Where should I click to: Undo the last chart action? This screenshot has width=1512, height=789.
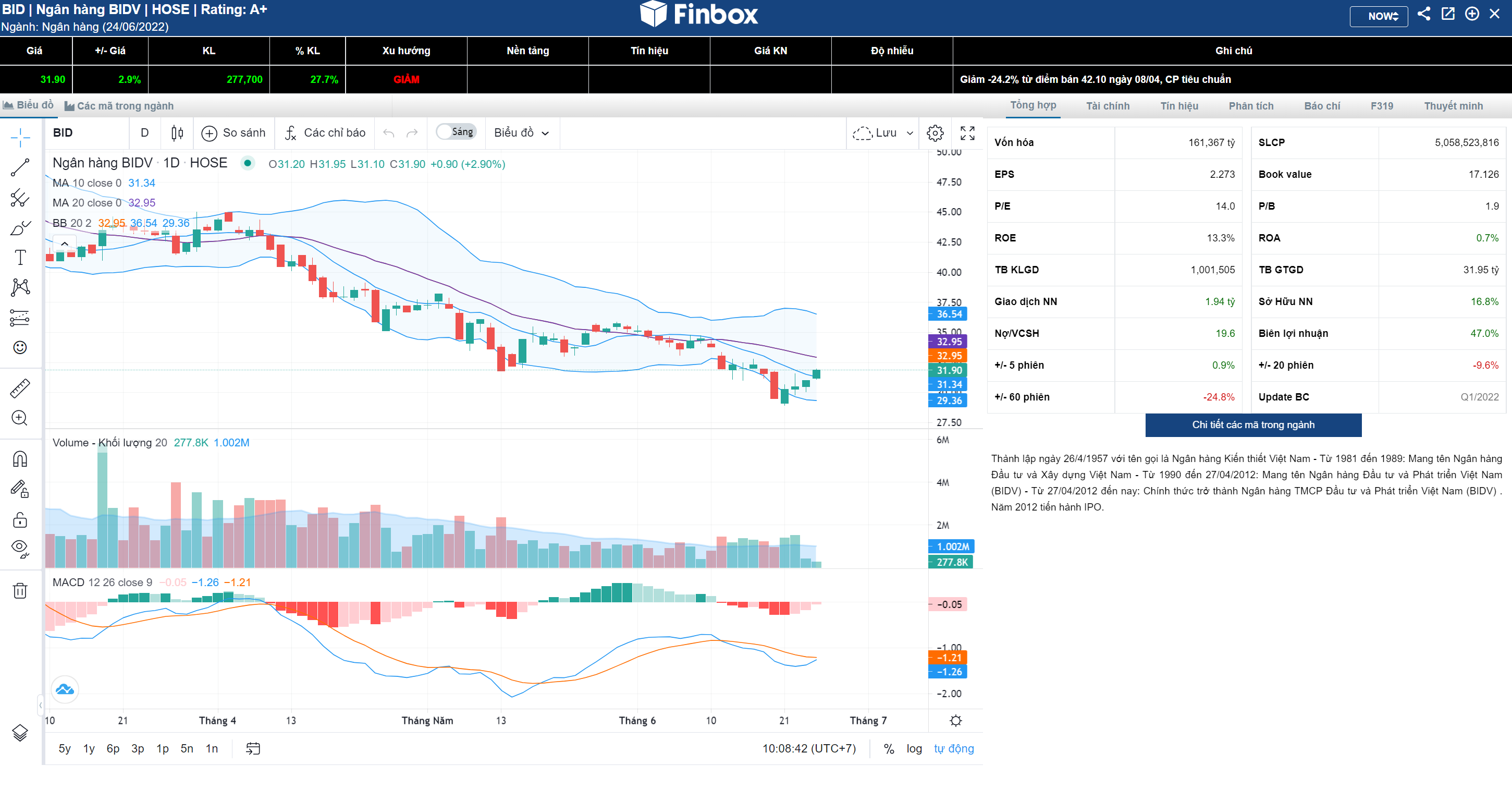click(389, 133)
